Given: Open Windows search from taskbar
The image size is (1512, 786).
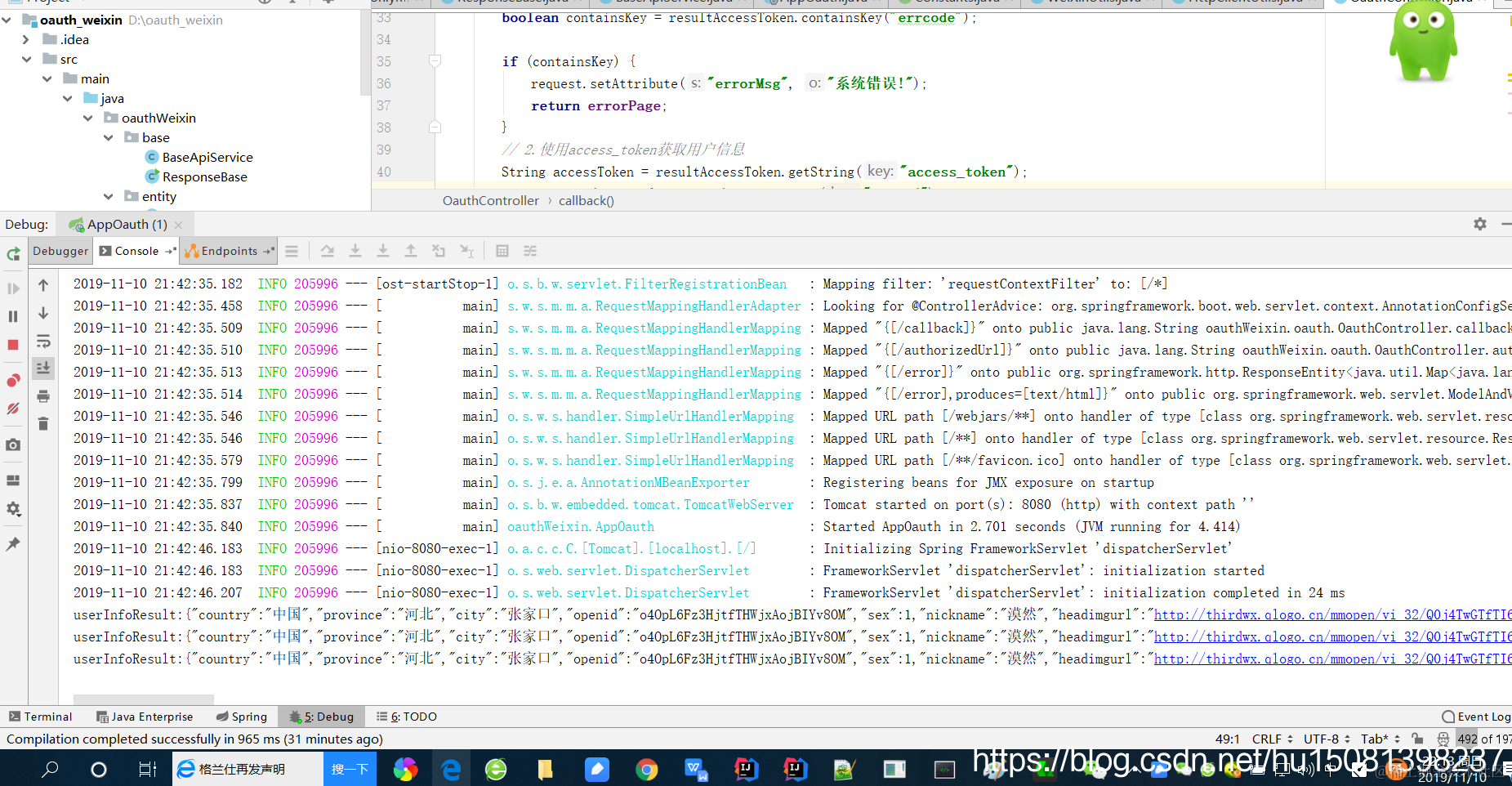Looking at the screenshot, I should [50, 768].
